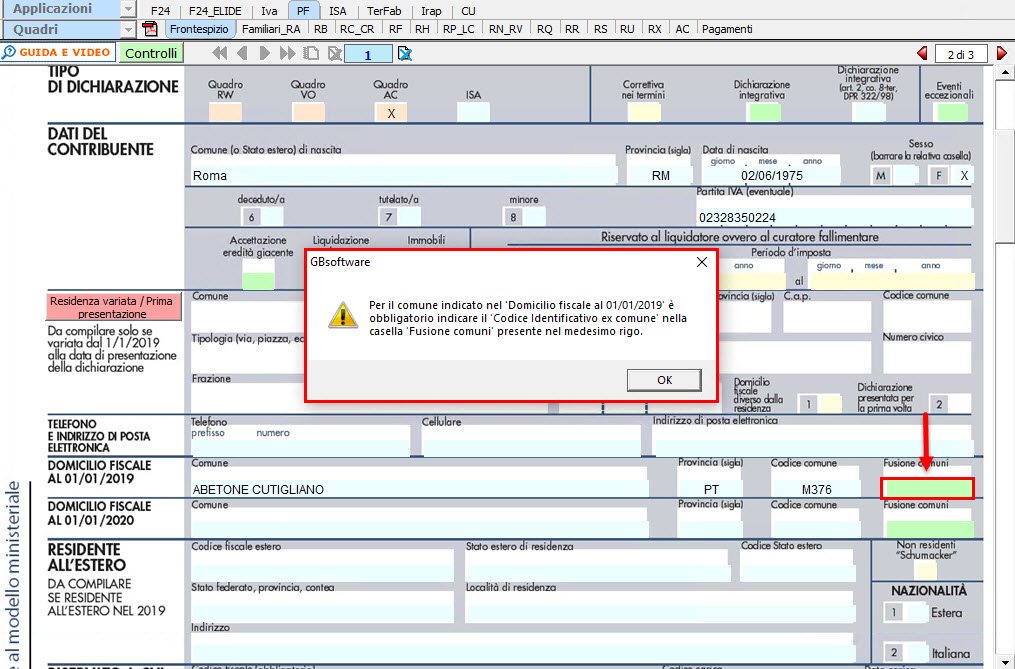Open the Familiari_RA quadro tab

tap(271, 29)
